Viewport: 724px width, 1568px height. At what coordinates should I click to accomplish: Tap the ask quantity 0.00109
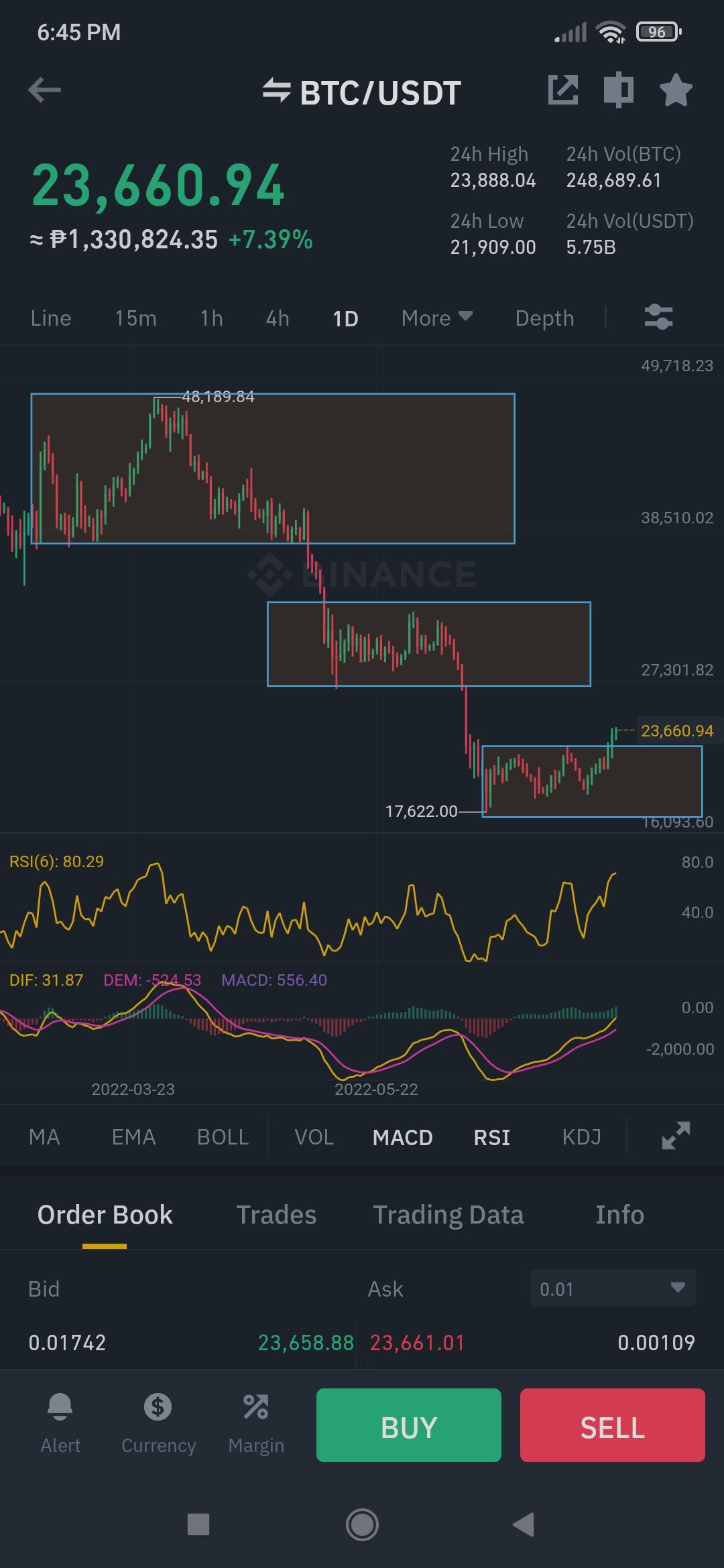[656, 1342]
